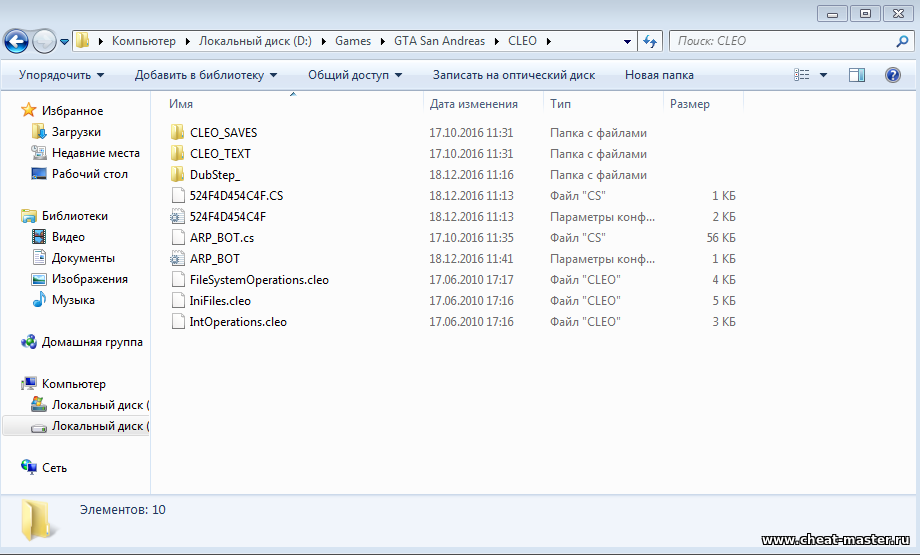Click the large folder icon in details pane
The image size is (920, 555).
(38, 519)
